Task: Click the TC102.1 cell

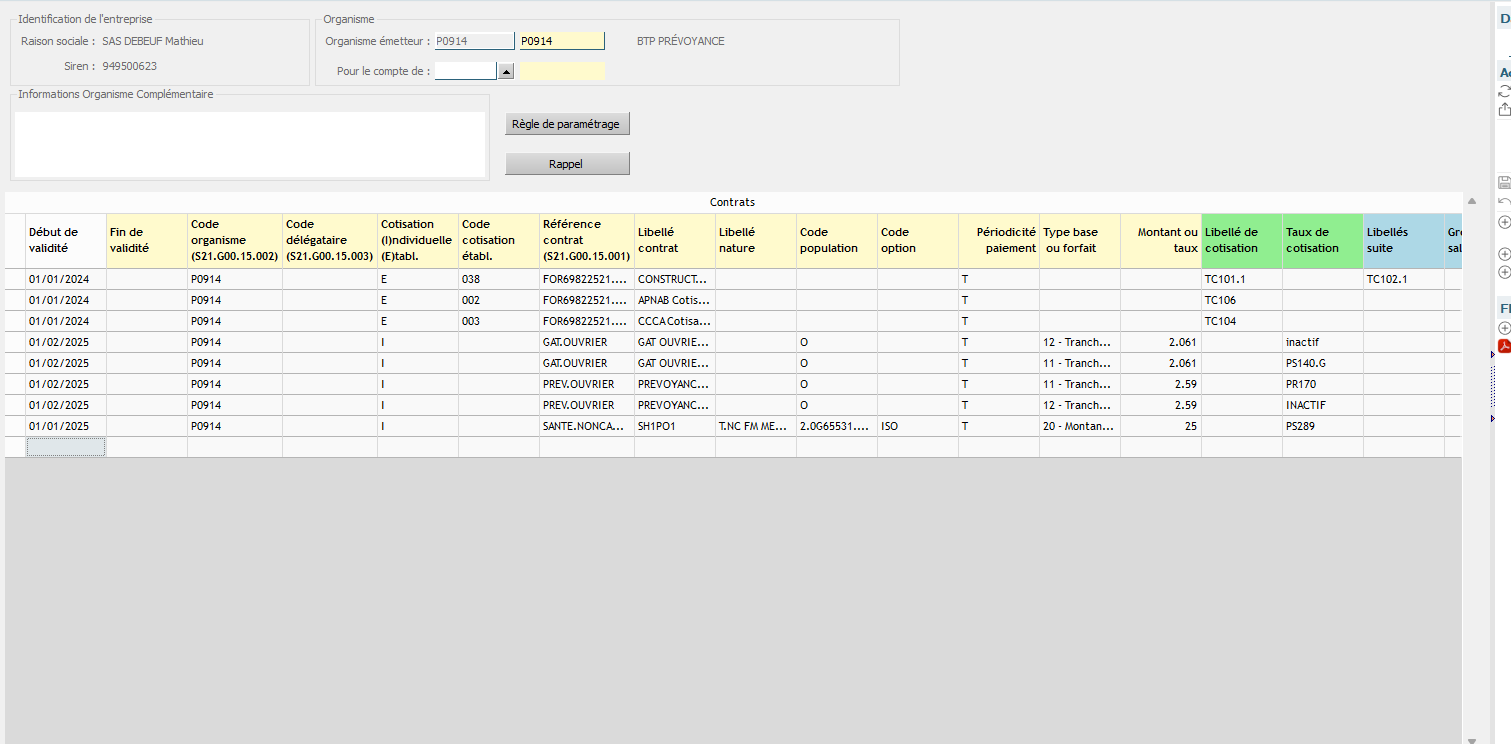Action: tap(1403, 279)
